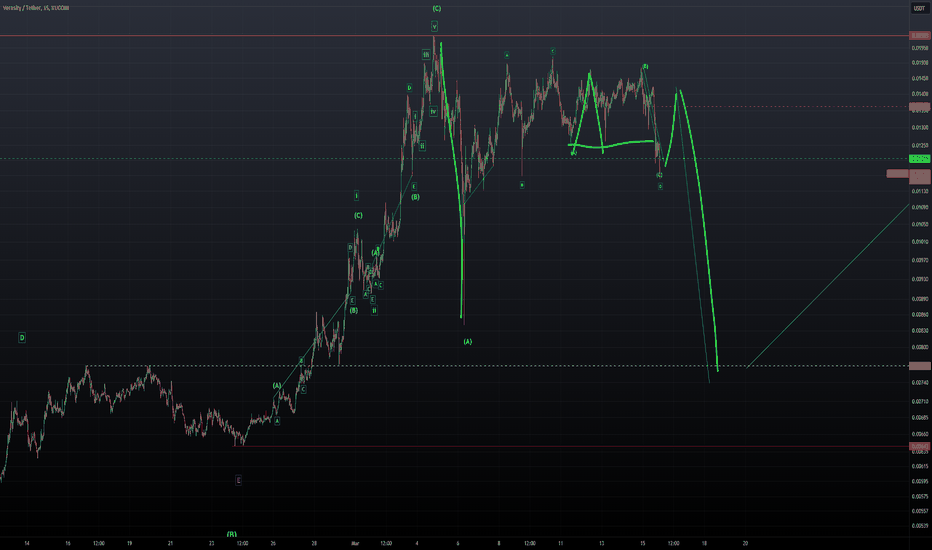Image resolution: width=932 pixels, height=550 pixels.
Task: Click the Mar label on the time axis
Action: [x=355, y=543]
